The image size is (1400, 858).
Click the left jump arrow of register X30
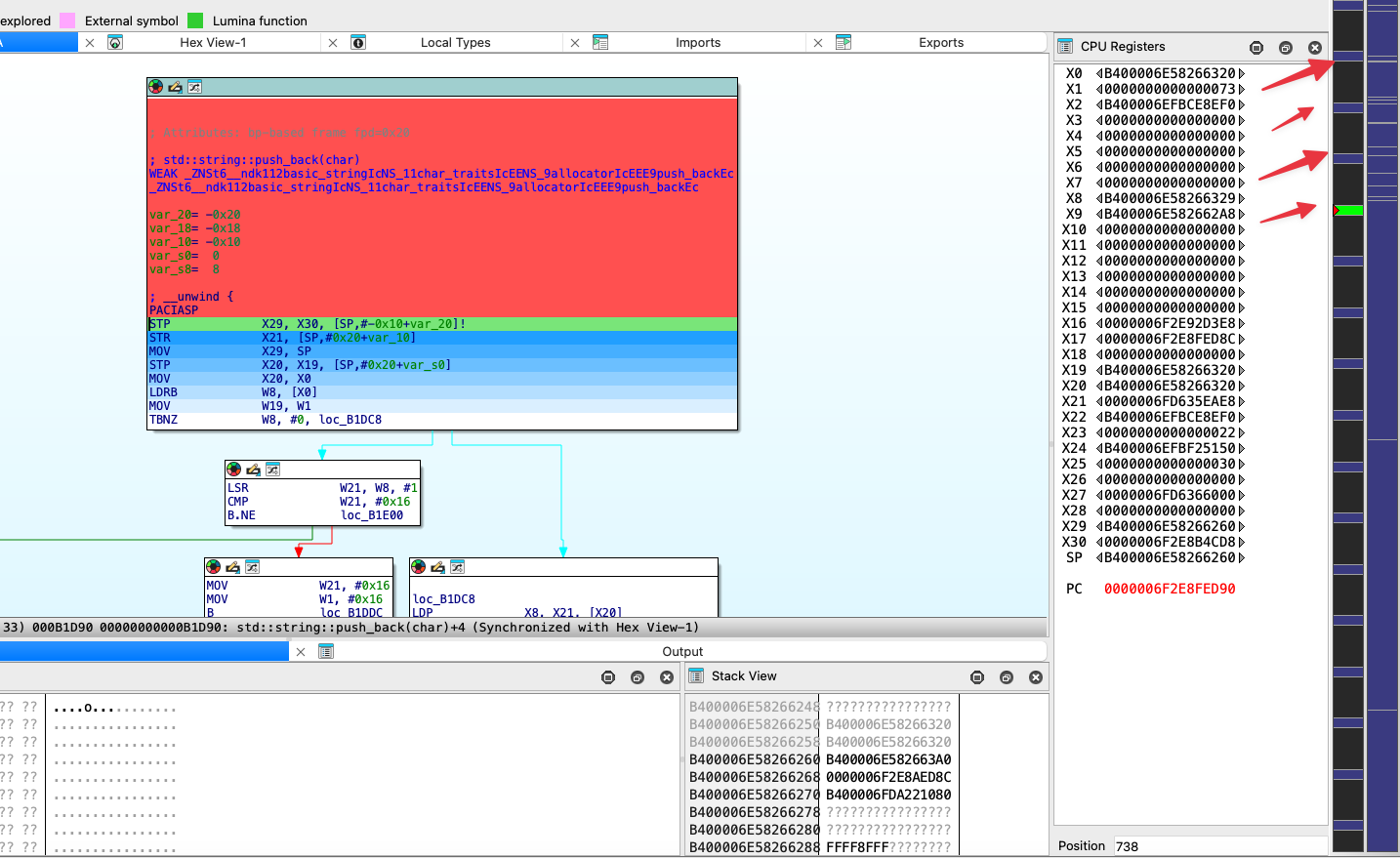1099,543
